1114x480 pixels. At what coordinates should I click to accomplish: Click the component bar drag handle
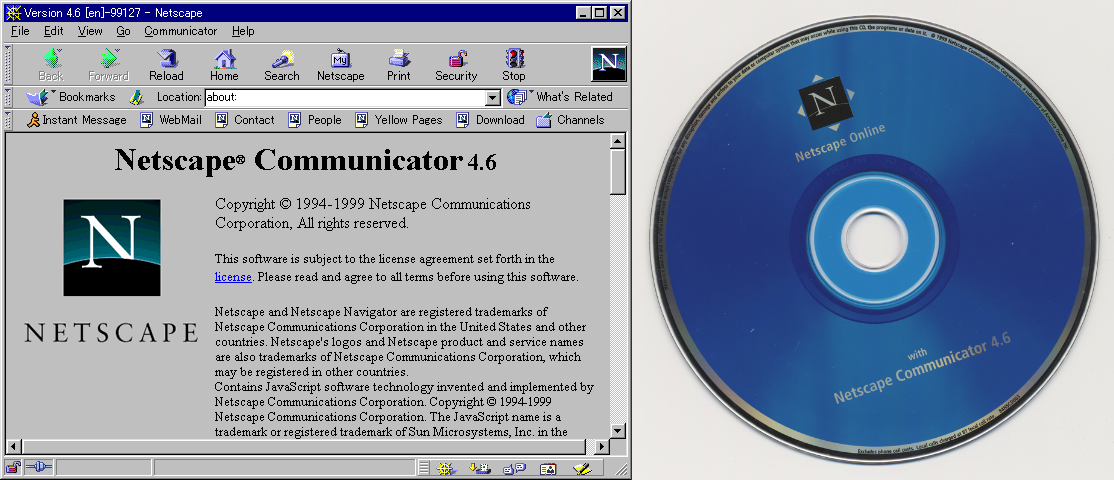click(423, 469)
